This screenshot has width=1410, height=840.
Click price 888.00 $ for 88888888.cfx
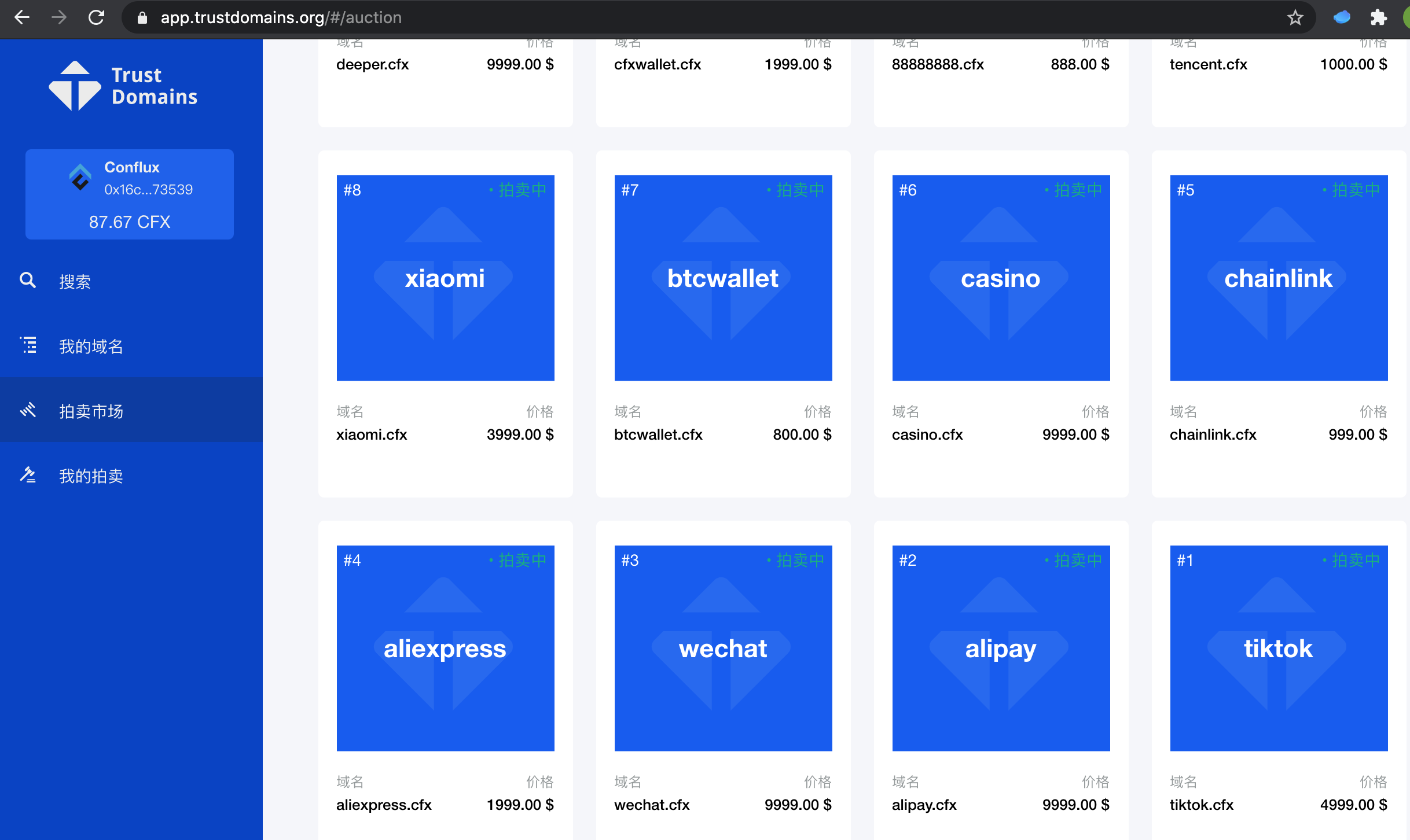(x=1080, y=64)
